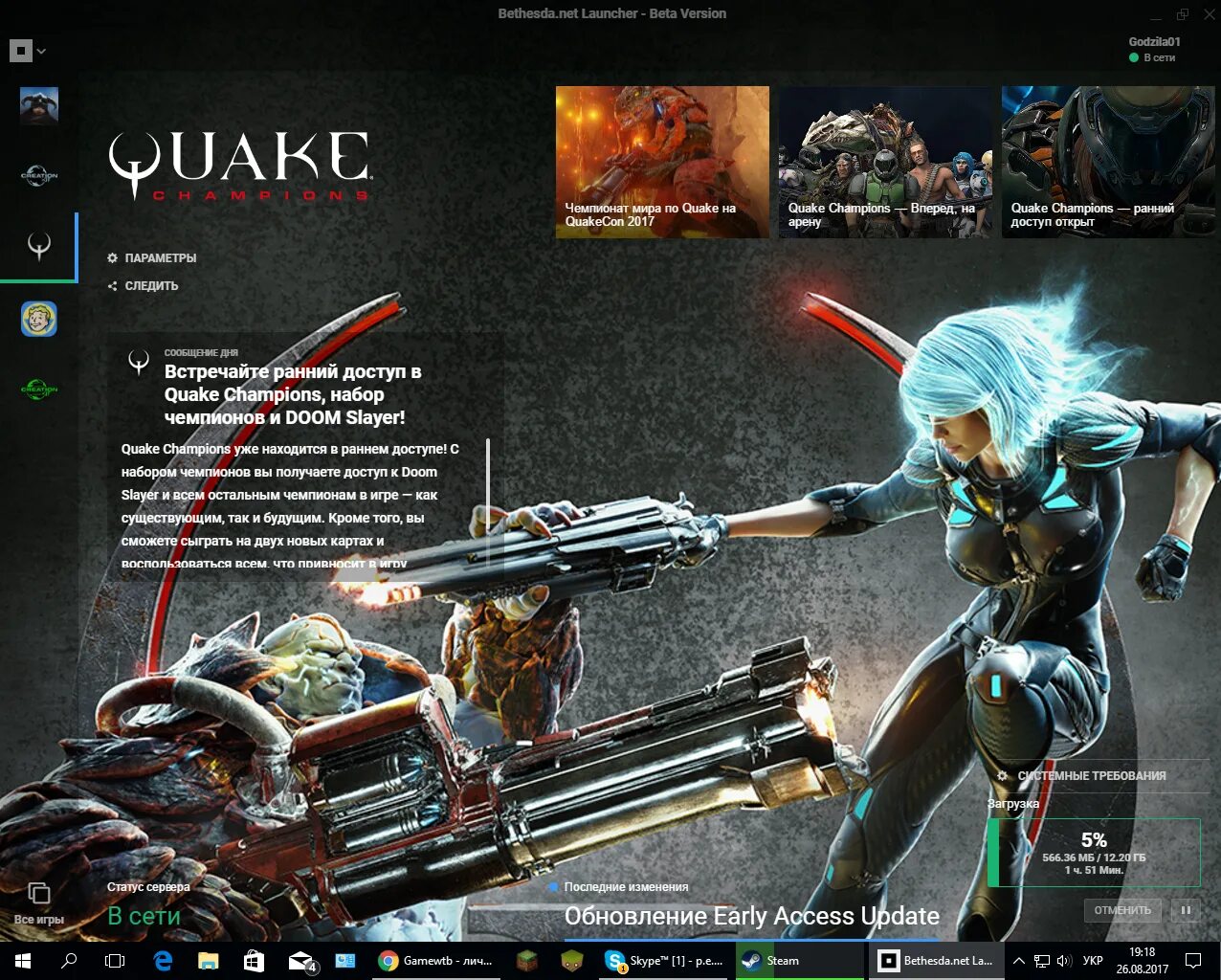This screenshot has height=980, width=1221.
Task: Open the Creation Kit icon above Quake
Action: point(39,176)
